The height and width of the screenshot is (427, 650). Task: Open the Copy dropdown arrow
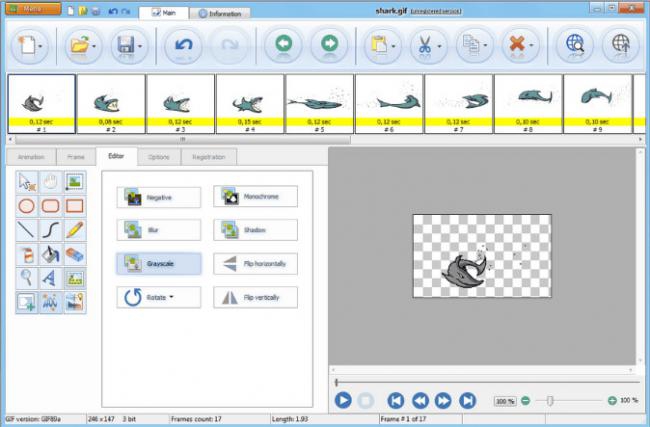[x=485, y=46]
